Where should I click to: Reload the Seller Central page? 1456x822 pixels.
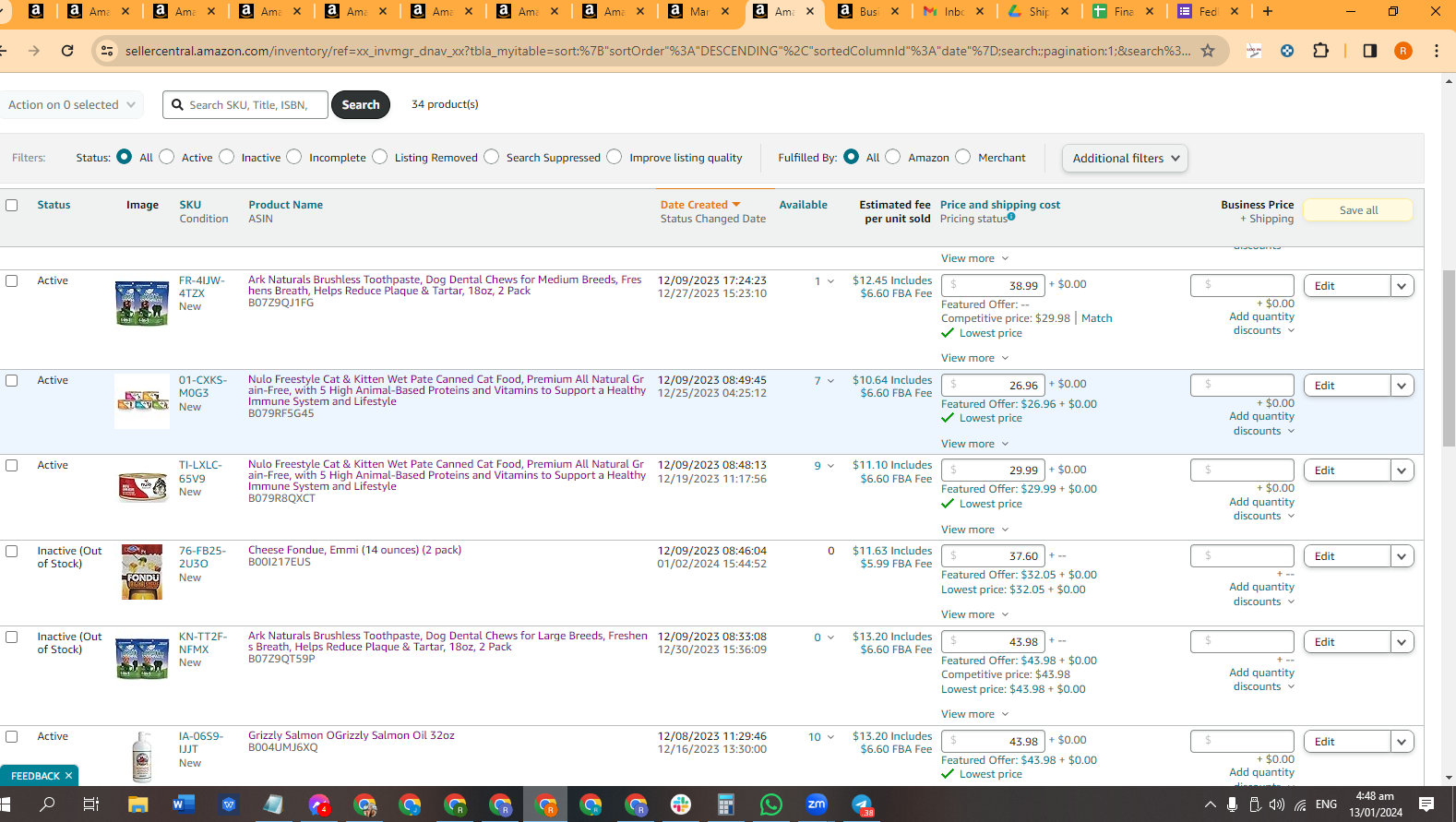click(67, 51)
